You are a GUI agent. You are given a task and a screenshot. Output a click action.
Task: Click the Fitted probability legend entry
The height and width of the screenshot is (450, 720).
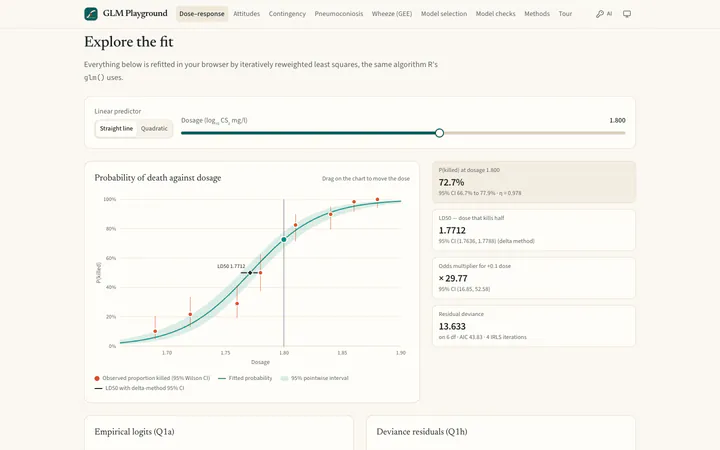(x=245, y=378)
